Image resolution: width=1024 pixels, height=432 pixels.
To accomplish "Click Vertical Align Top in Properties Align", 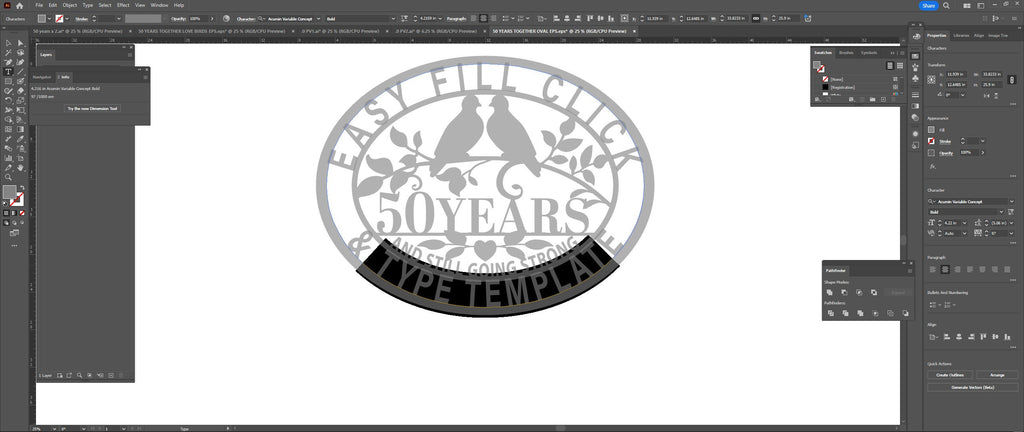I will (x=984, y=337).
